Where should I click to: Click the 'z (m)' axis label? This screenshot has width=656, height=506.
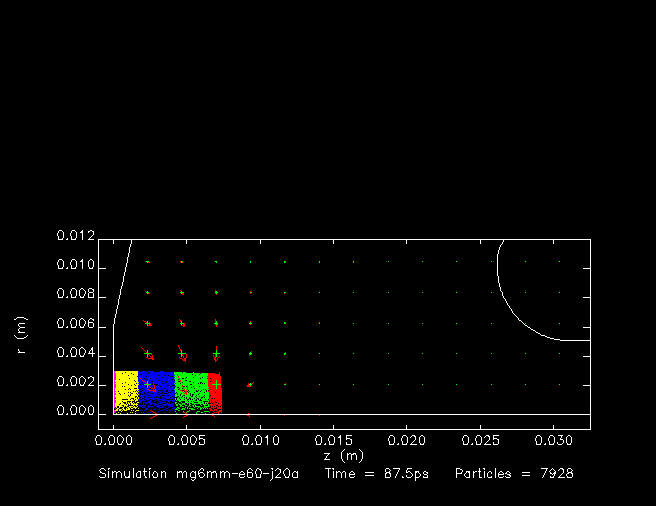click(343, 455)
